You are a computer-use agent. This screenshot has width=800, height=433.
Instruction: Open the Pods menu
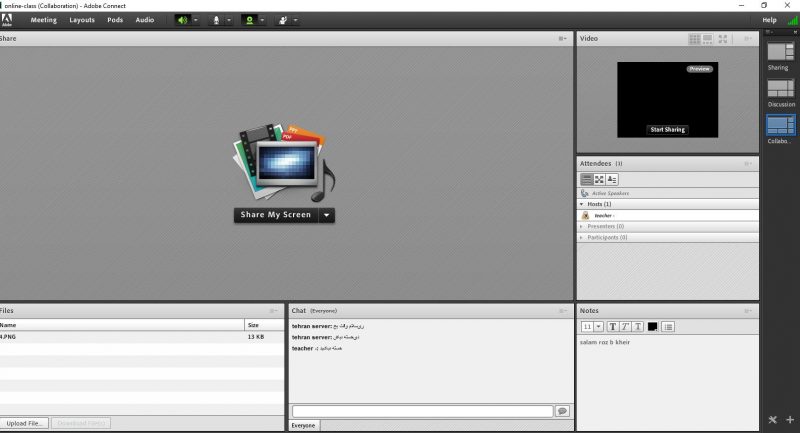click(115, 20)
